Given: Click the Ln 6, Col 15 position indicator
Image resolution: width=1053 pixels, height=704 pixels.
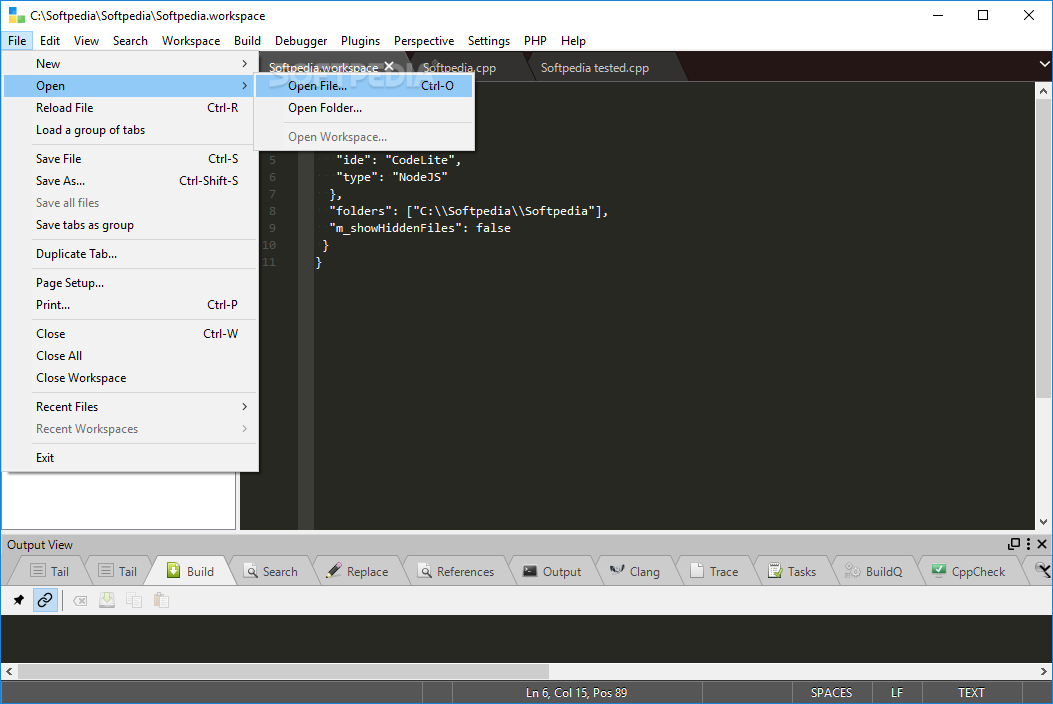Looking at the screenshot, I should [577, 693].
